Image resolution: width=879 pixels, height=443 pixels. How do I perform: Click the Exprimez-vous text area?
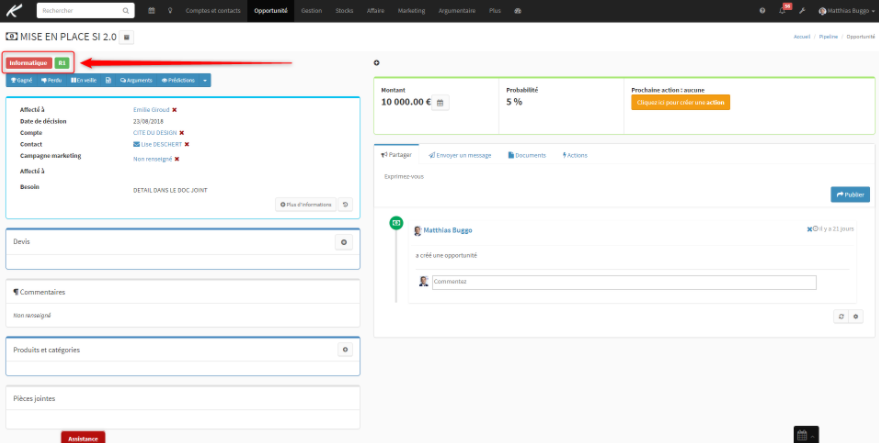624,176
